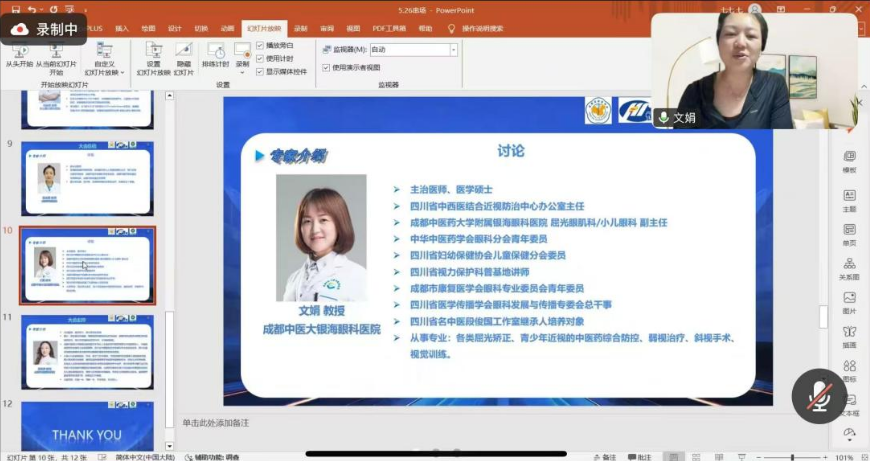Viewport: 870px width, 461px height.
Task: Switch to the 插入 ribbon tab
Action: pos(122,28)
